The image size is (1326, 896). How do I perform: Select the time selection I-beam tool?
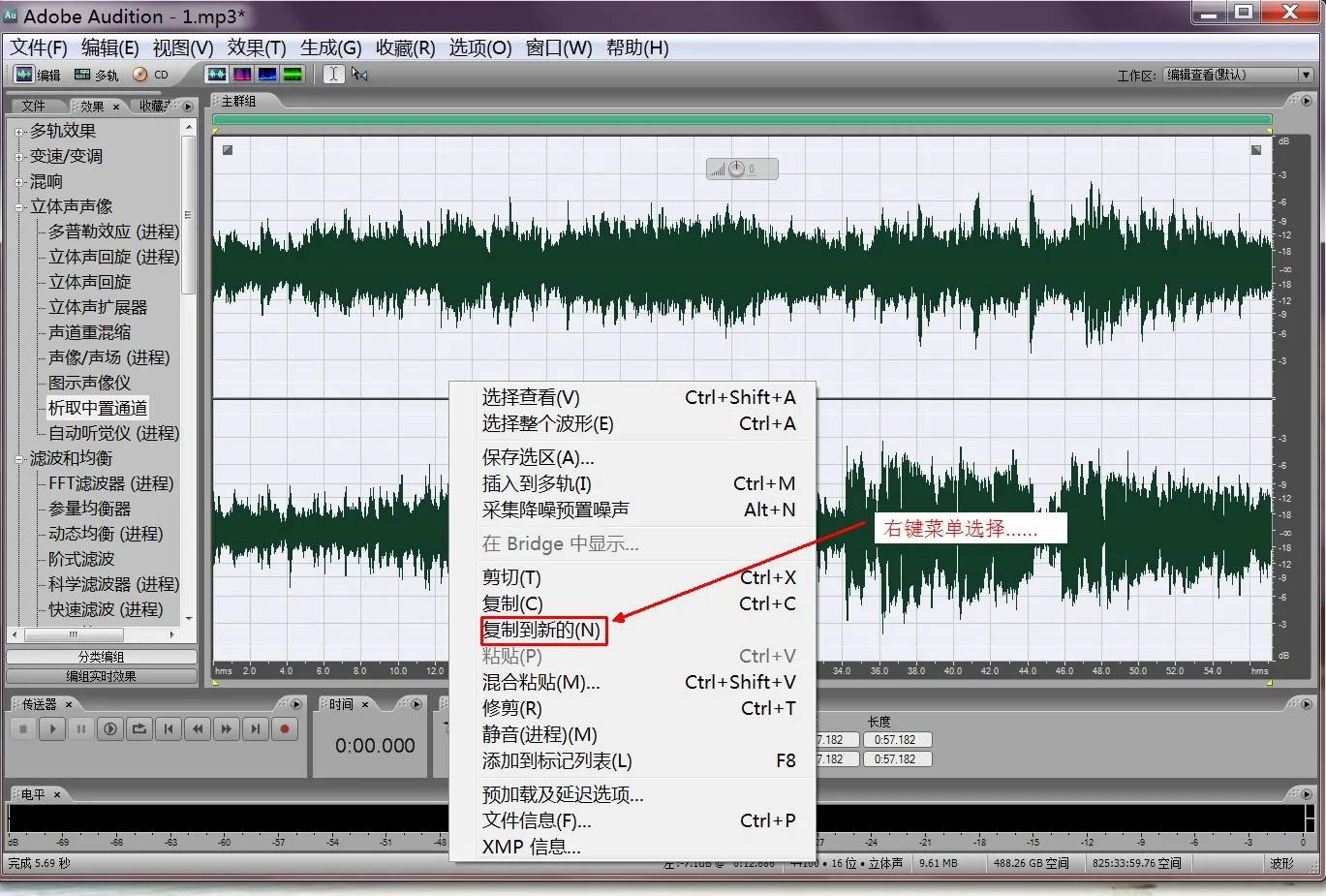[333, 75]
